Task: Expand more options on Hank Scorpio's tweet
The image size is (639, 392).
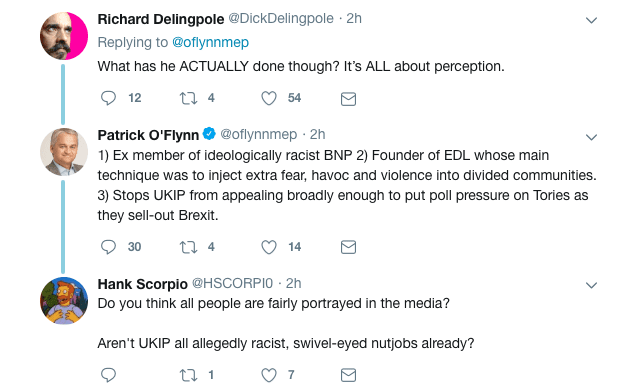Action: coord(591,285)
